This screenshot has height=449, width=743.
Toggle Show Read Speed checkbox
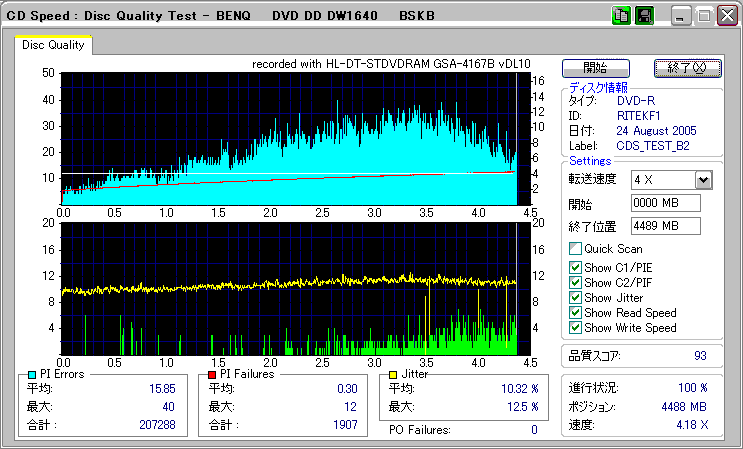(x=575, y=312)
